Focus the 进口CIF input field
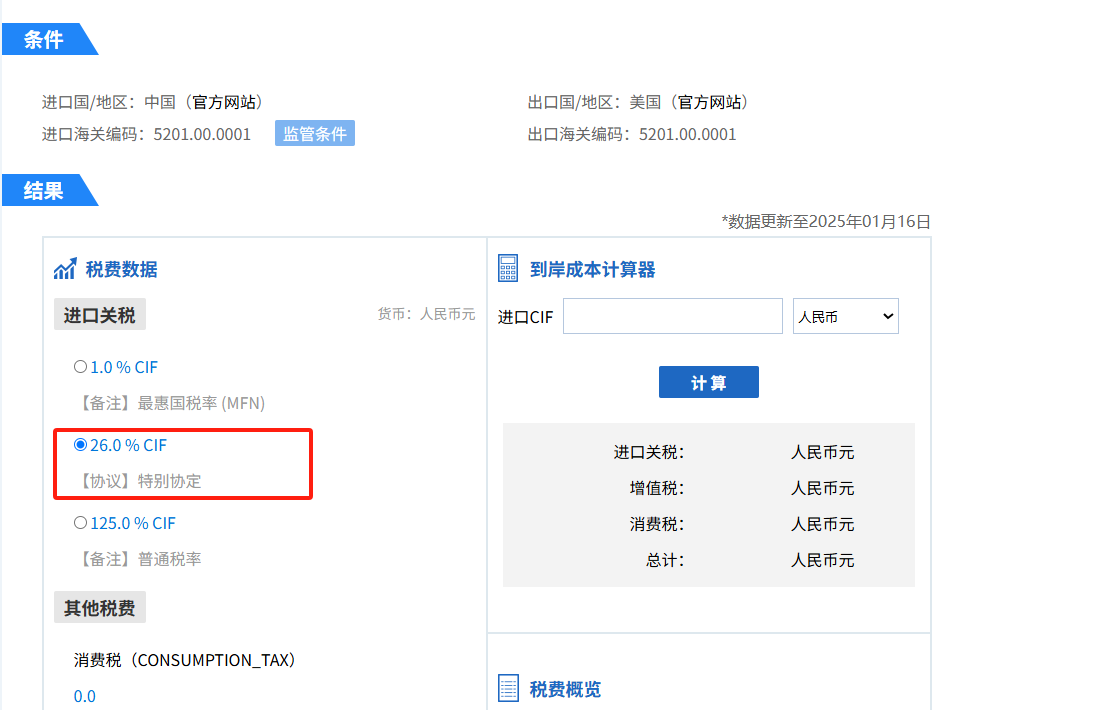The image size is (1094, 710). pyautogui.click(x=672, y=317)
